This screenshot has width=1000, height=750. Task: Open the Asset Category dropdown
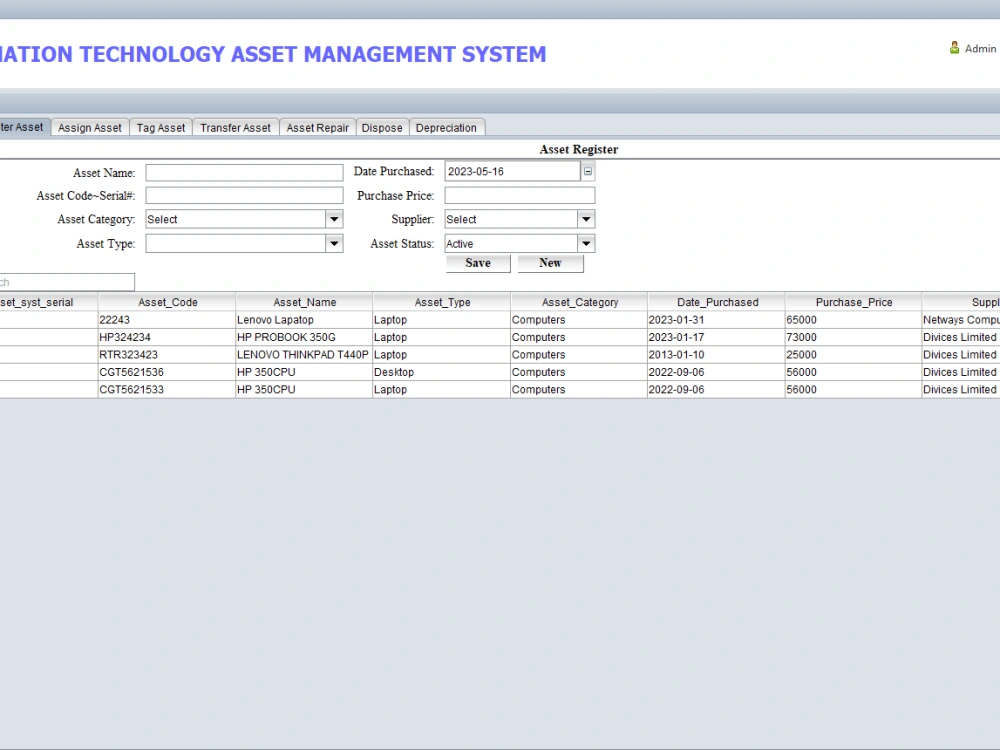(335, 219)
